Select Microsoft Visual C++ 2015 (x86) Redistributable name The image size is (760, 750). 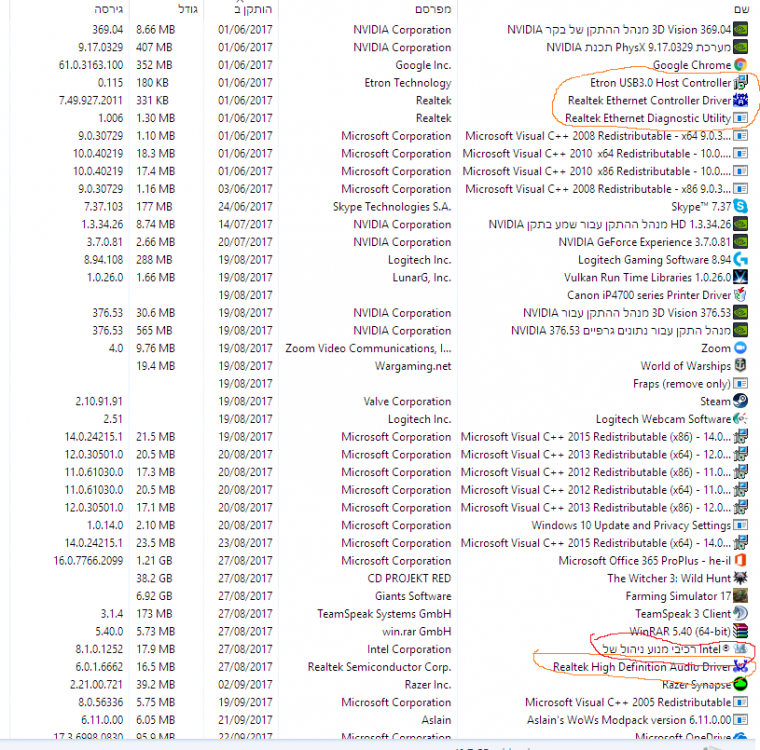(x=596, y=437)
